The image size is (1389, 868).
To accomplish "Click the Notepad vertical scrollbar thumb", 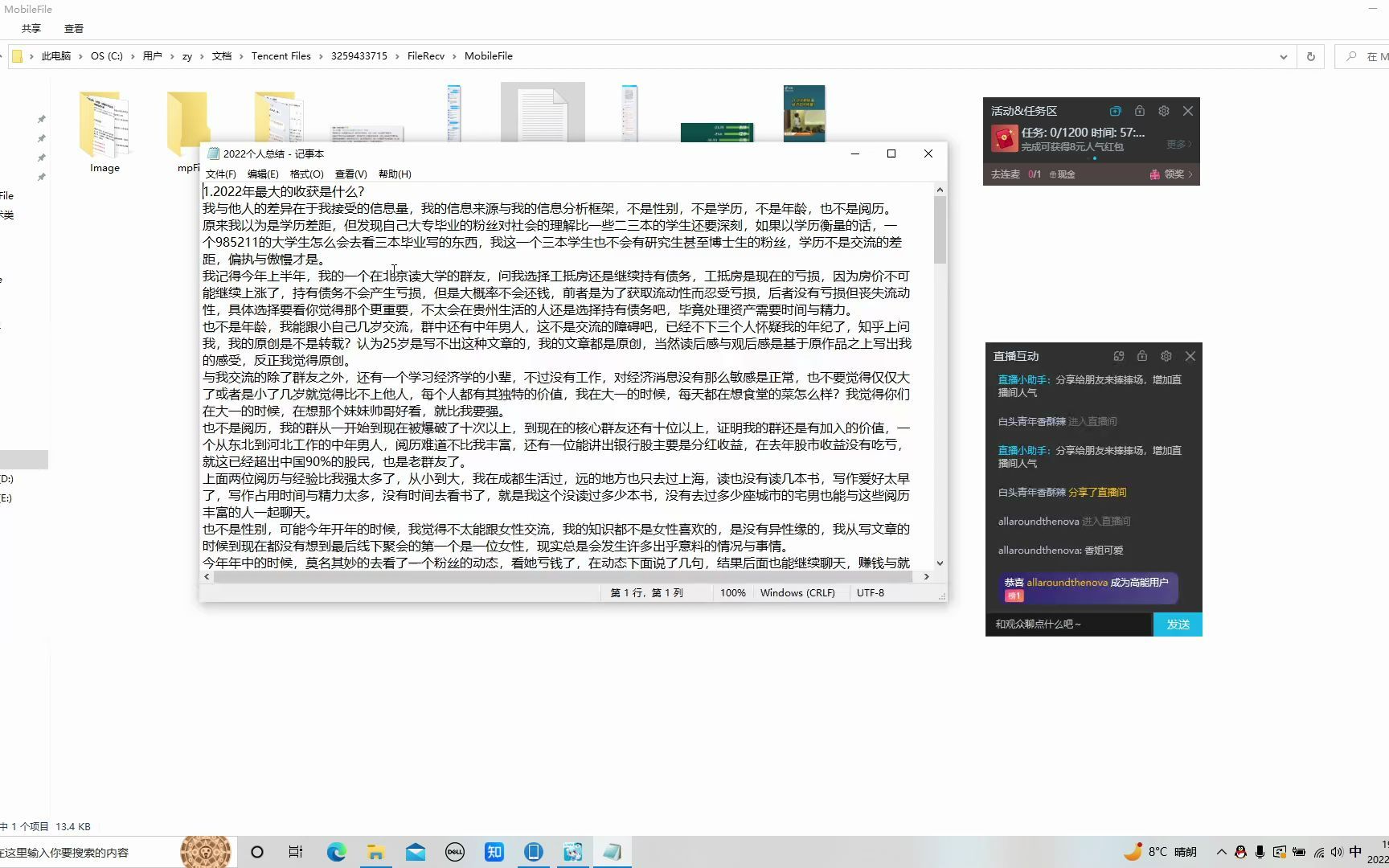I will [x=940, y=230].
